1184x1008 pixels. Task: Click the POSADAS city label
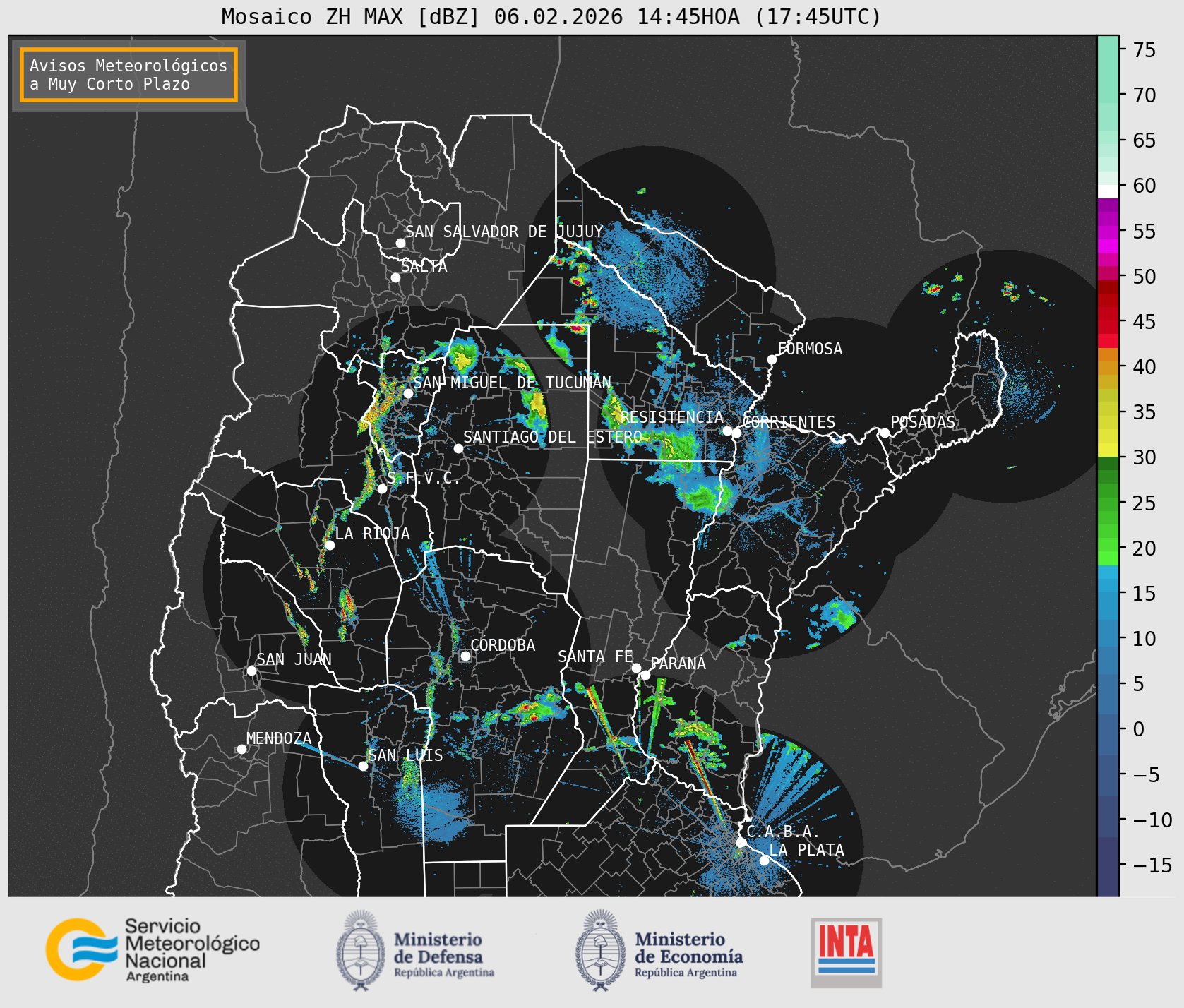tap(922, 422)
